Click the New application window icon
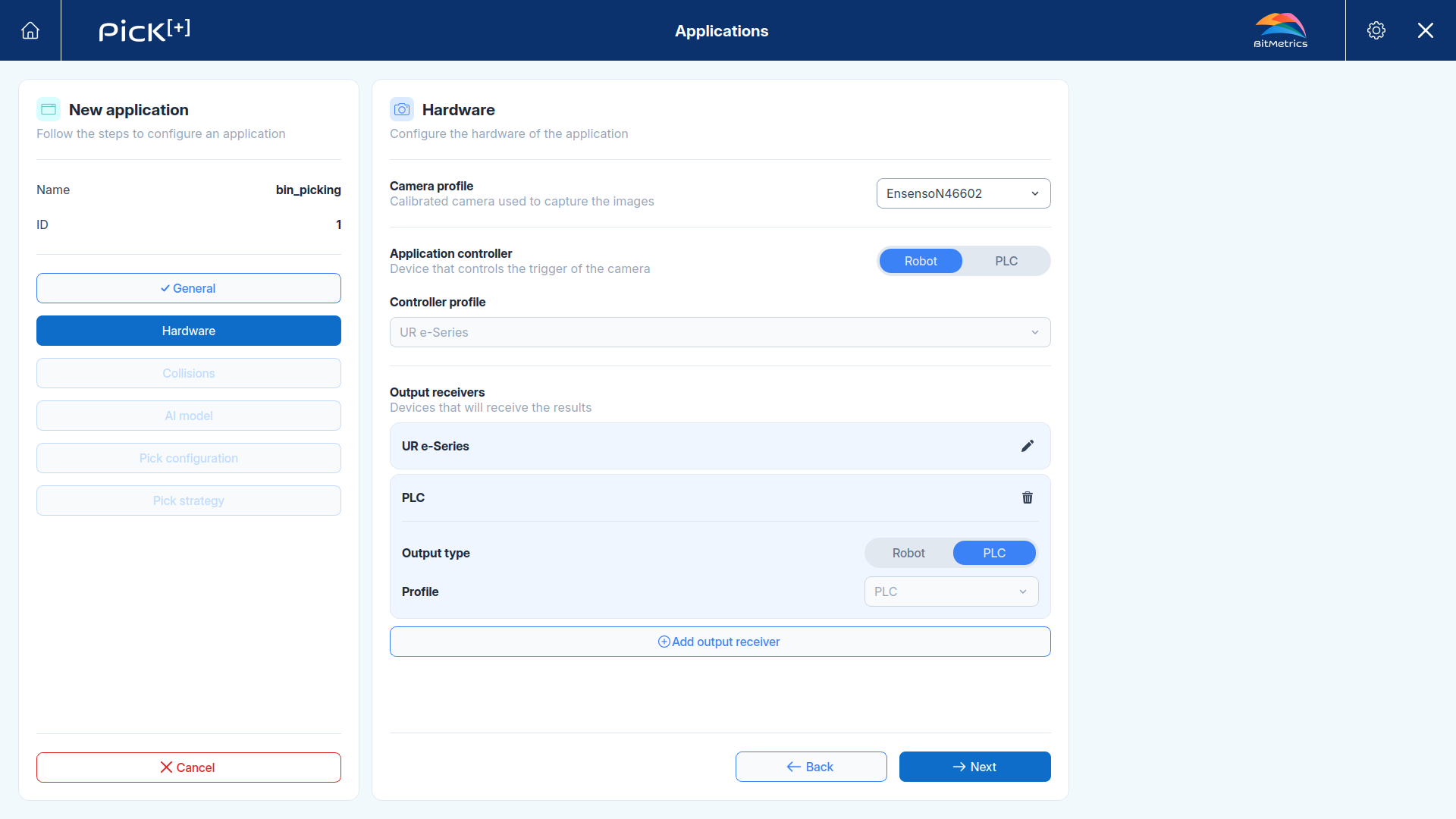The width and height of the screenshot is (1456, 819). [x=49, y=109]
